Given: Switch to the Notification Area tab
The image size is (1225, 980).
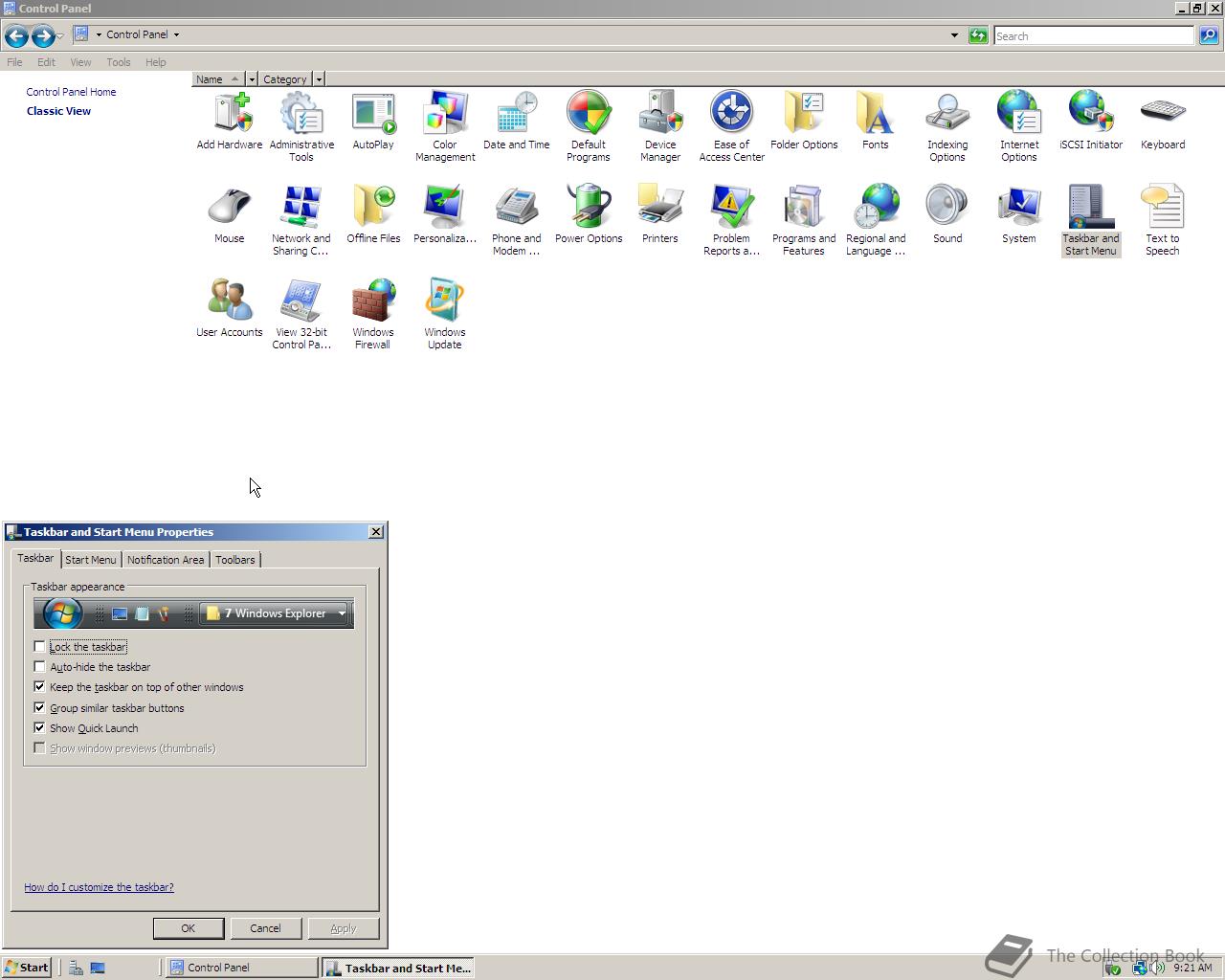Looking at the screenshot, I should pyautogui.click(x=166, y=560).
